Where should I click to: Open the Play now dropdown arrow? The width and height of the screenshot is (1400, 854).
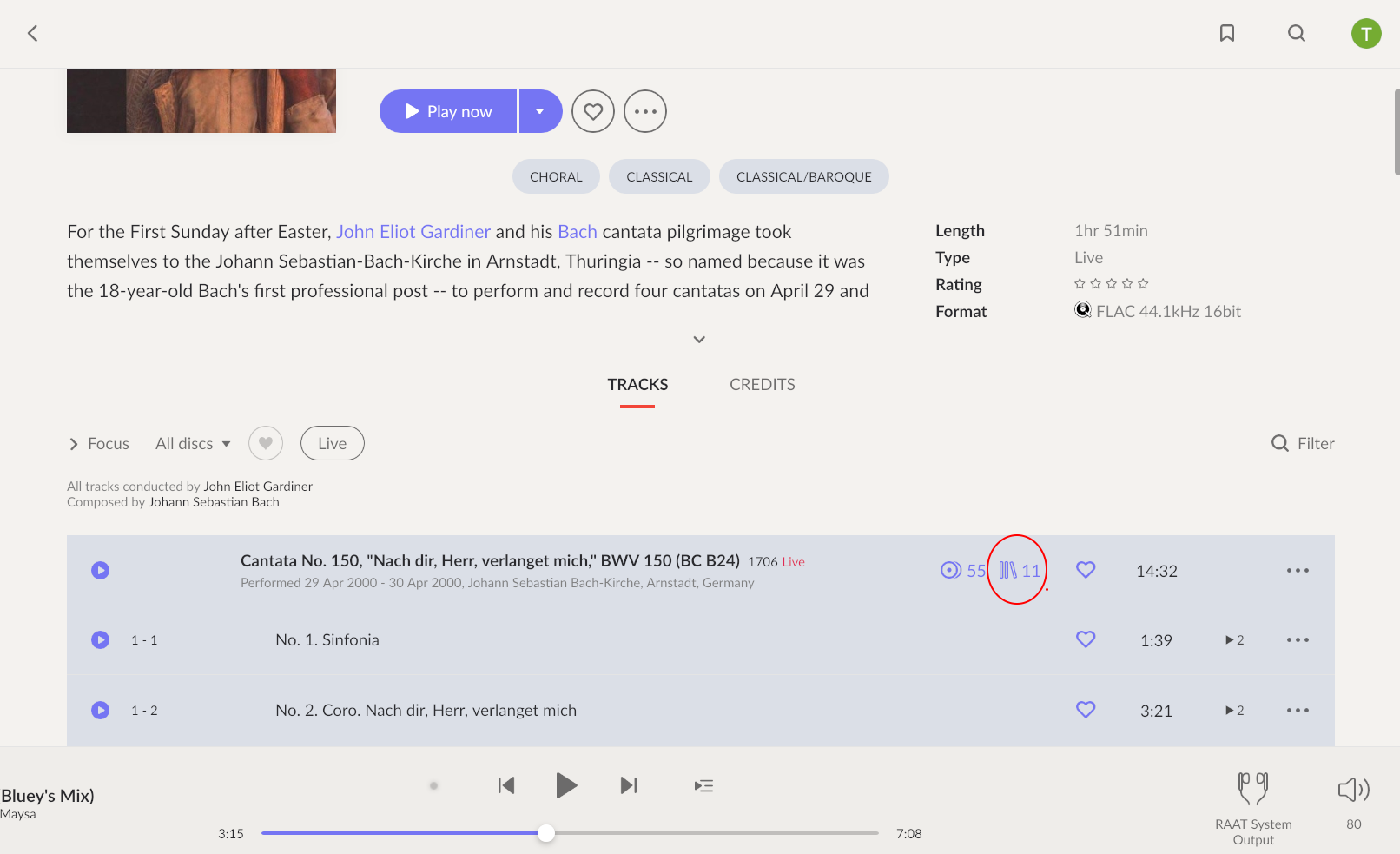pyautogui.click(x=540, y=111)
